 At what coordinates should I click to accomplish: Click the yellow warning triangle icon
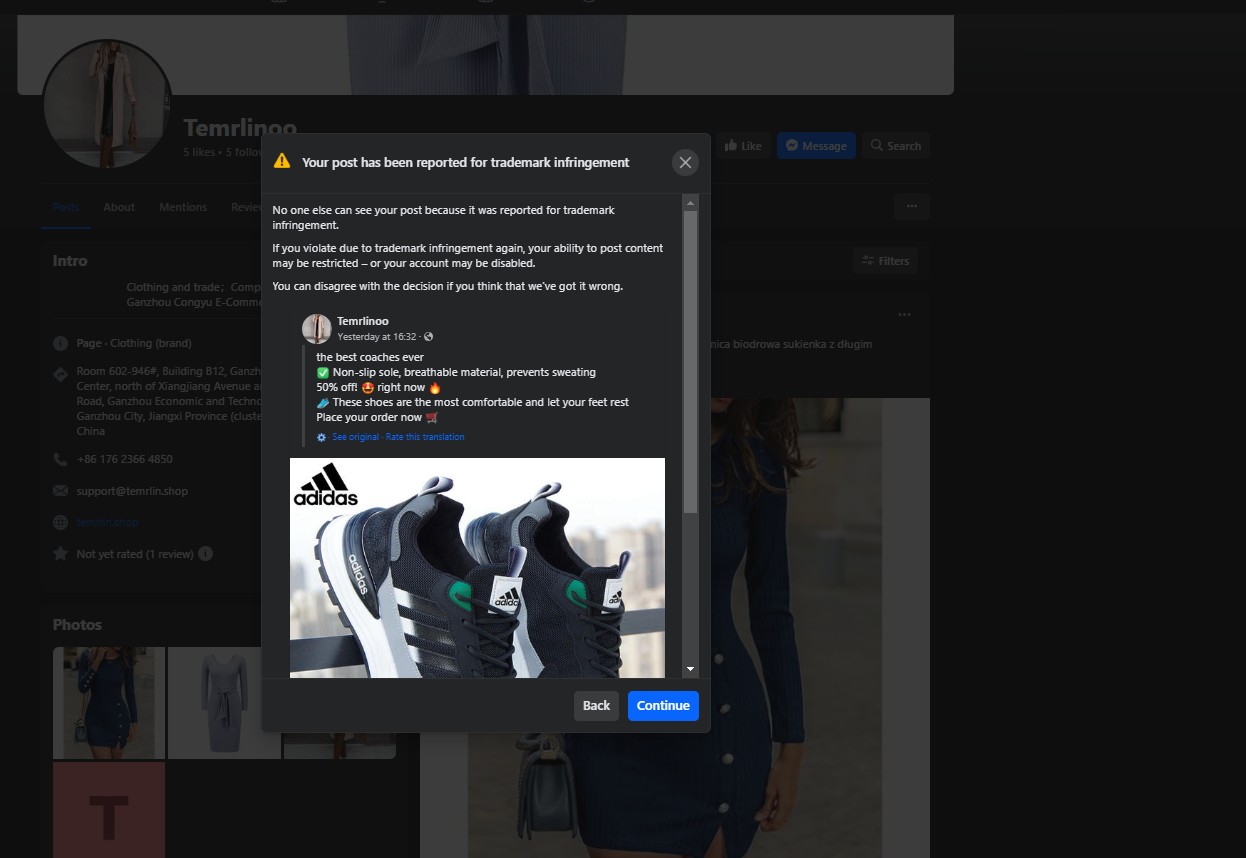(x=282, y=161)
